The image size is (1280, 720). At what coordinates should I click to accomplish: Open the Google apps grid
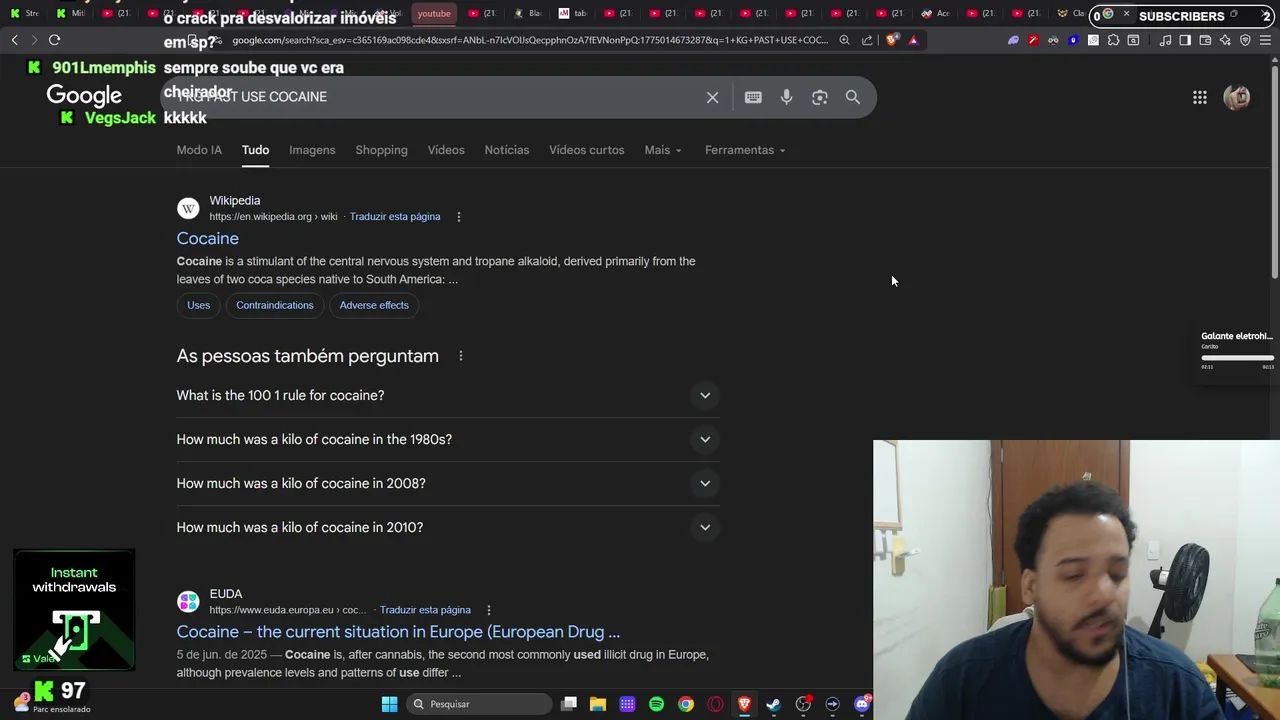(1200, 97)
